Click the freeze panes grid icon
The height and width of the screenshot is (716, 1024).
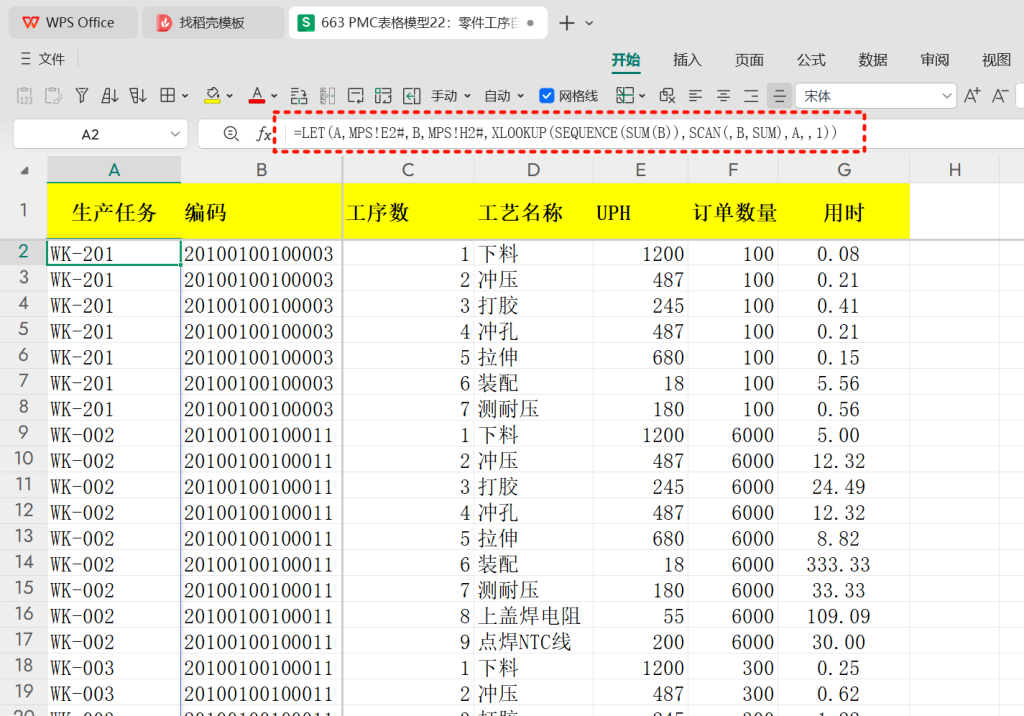(x=625, y=96)
